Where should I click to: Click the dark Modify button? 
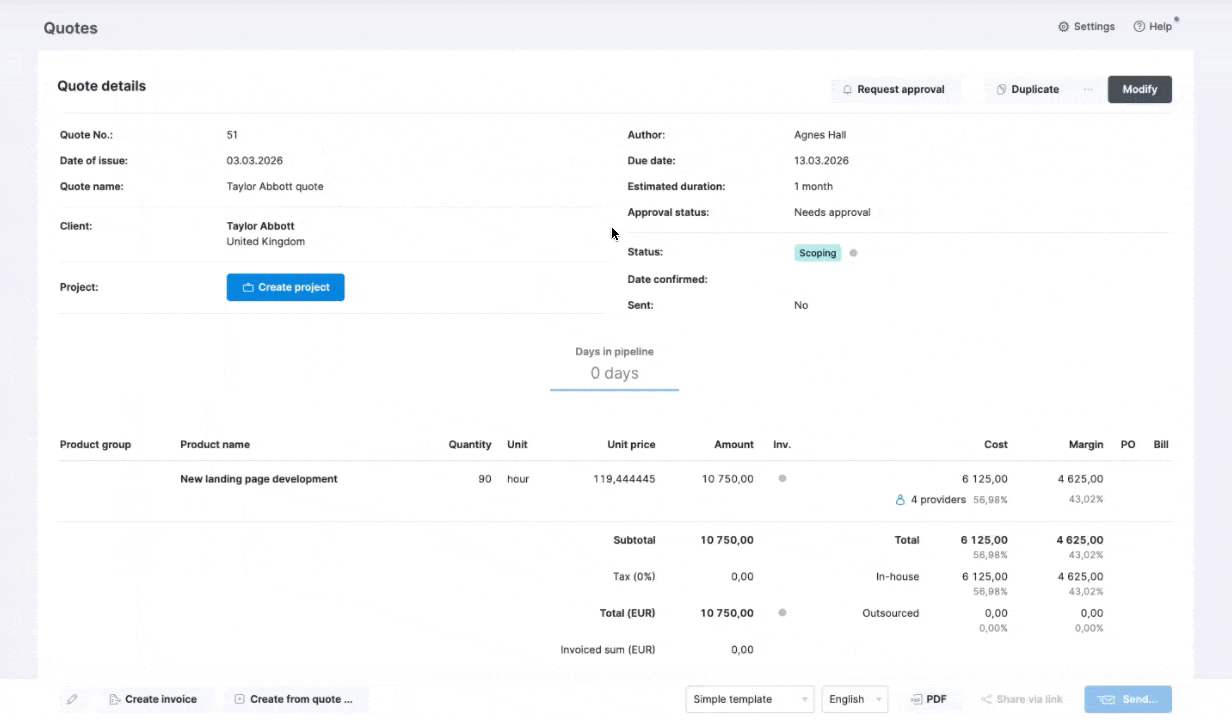1139,89
